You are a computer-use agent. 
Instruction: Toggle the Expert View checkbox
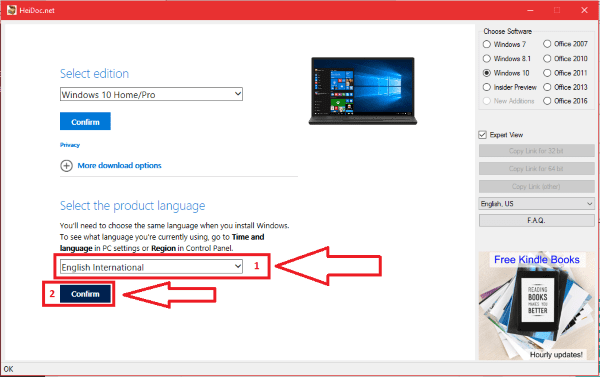tap(483, 135)
